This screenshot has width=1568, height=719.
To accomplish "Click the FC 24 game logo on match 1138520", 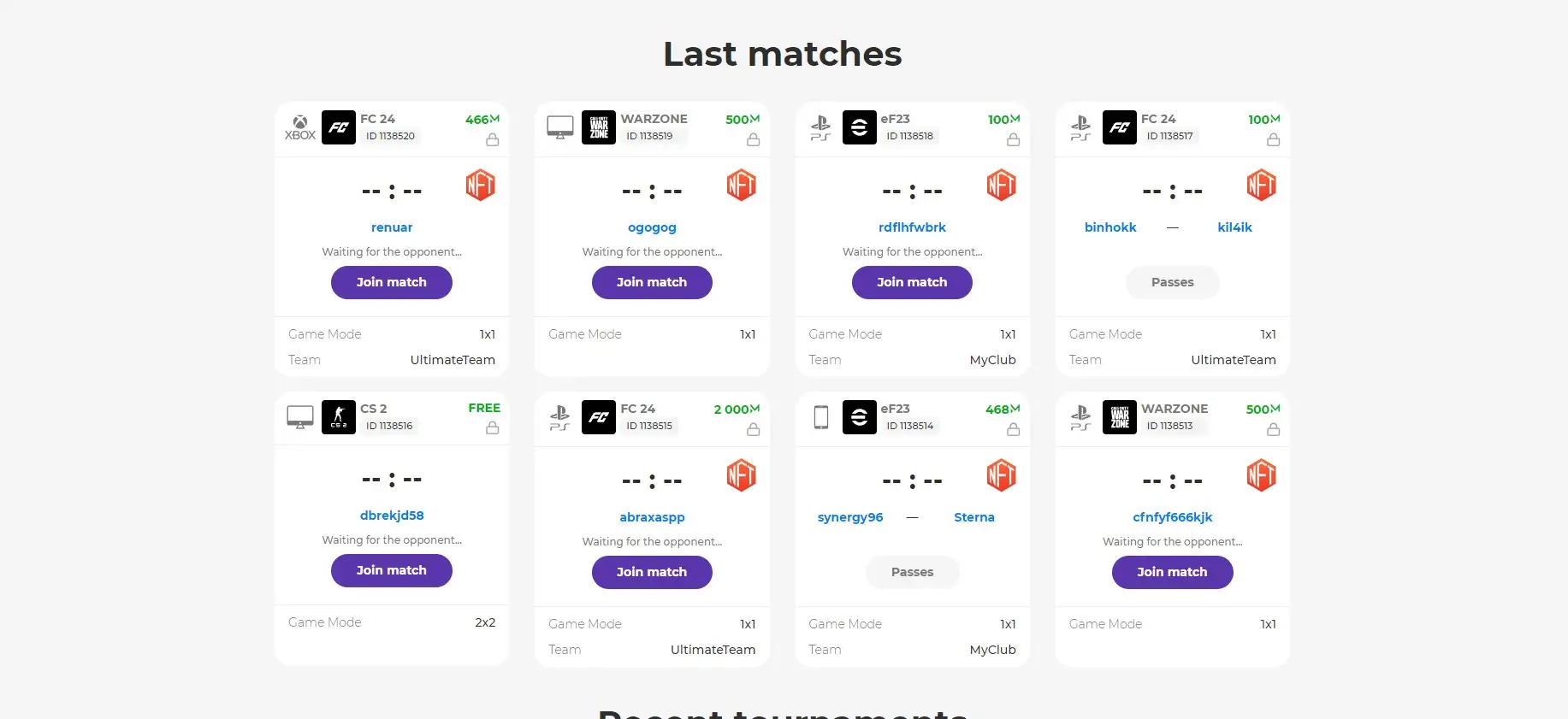I will [338, 128].
